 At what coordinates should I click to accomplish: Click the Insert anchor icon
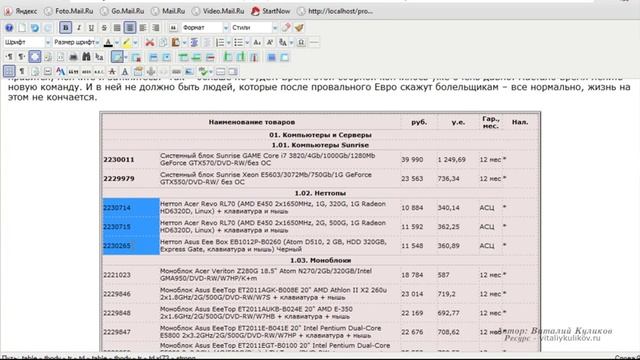pyautogui.click(x=151, y=71)
